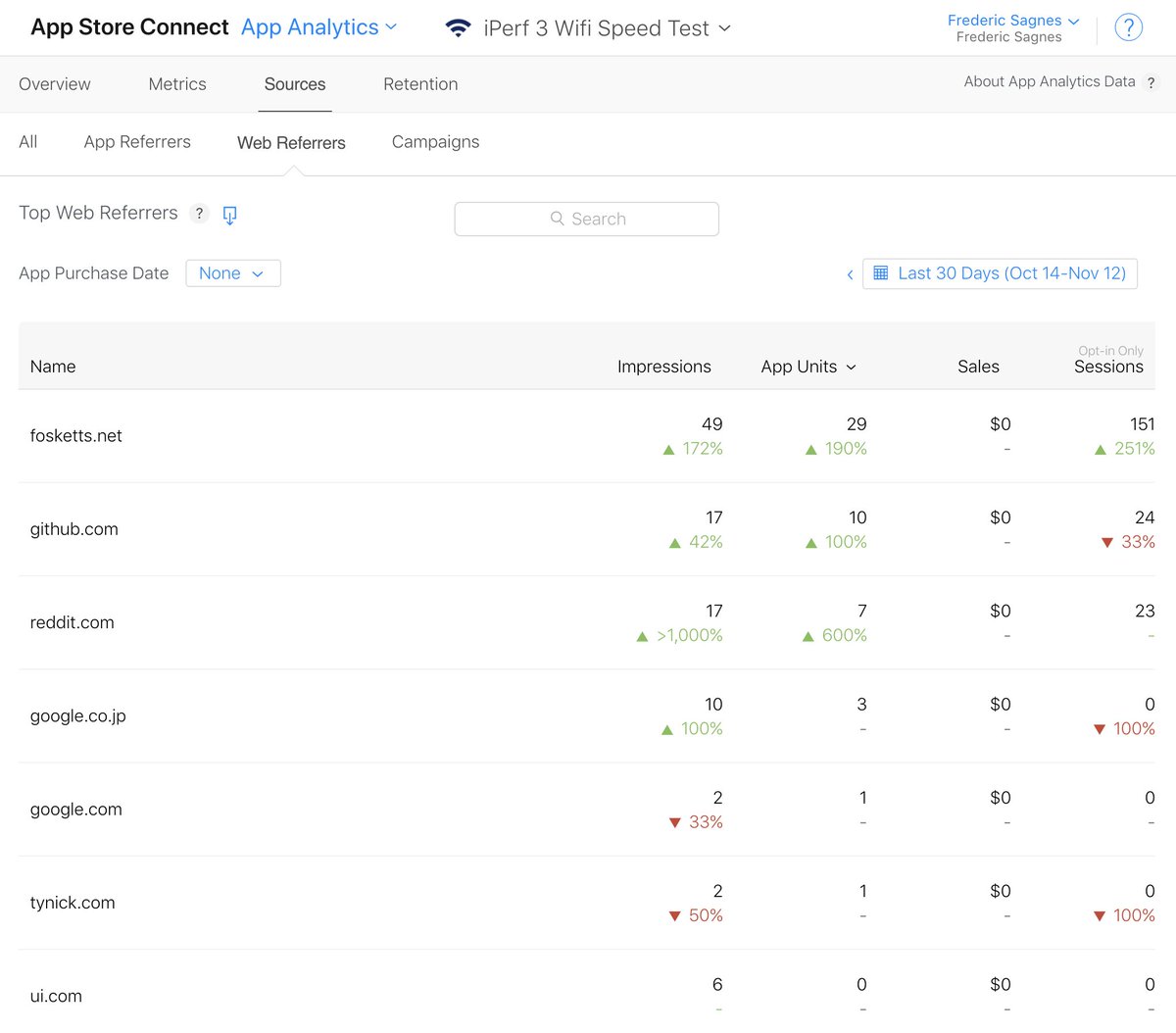1176x1033 pixels.
Task: Select the Campaigns sub-tab
Action: [436, 142]
